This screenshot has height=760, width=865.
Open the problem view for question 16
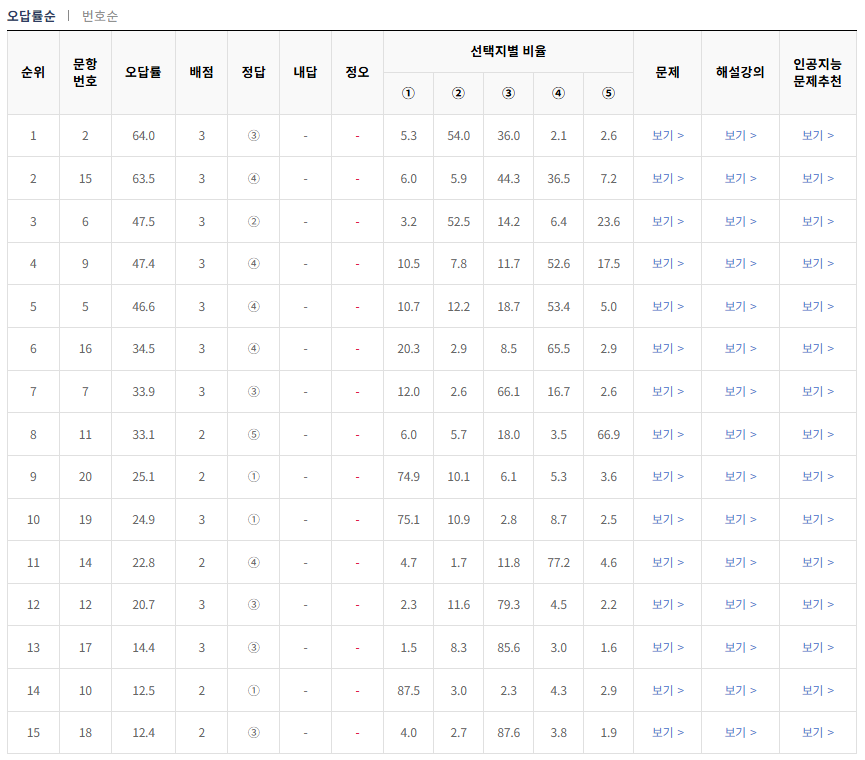click(667, 349)
